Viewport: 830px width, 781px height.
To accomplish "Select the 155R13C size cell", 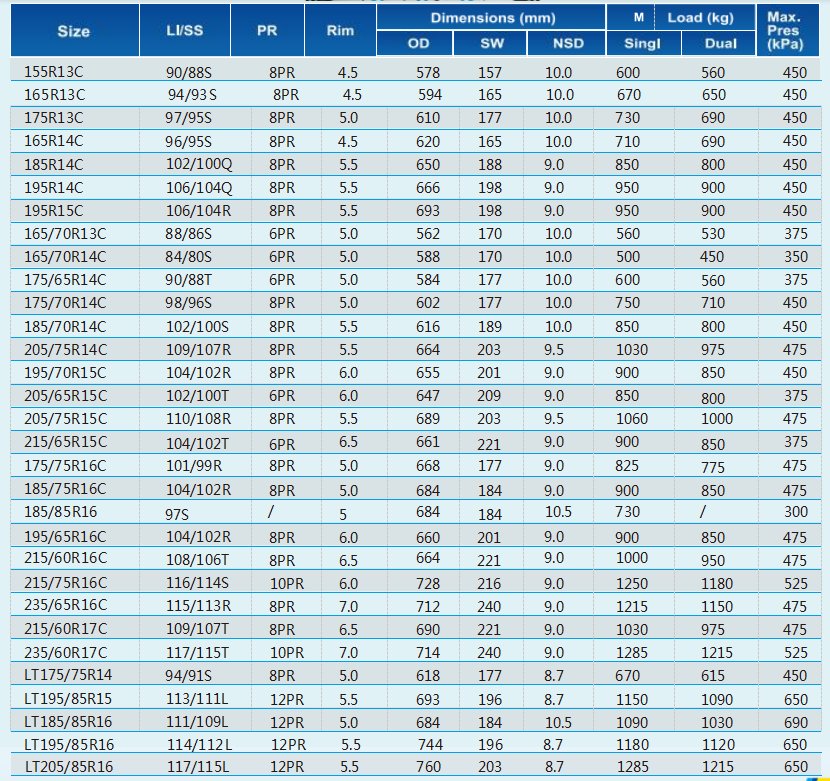I will click(x=54, y=72).
